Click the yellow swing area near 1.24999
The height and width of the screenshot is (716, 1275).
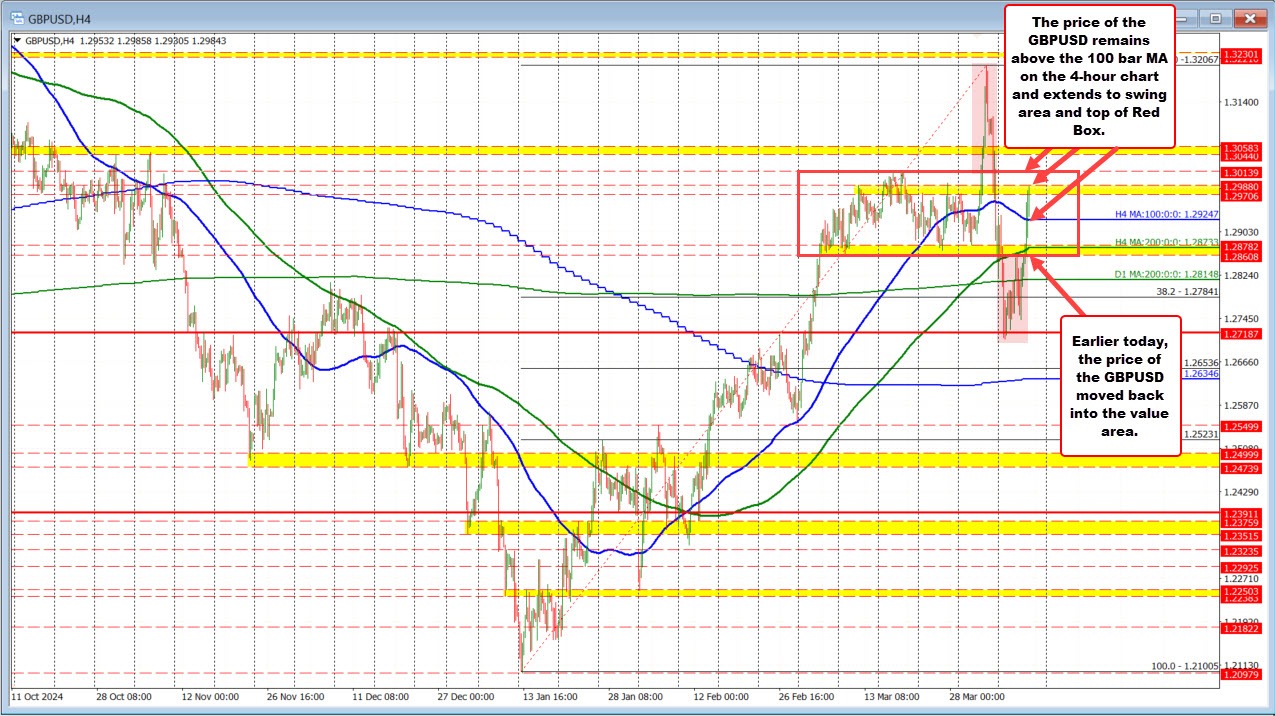pyautogui.click(x=400, y=460)
